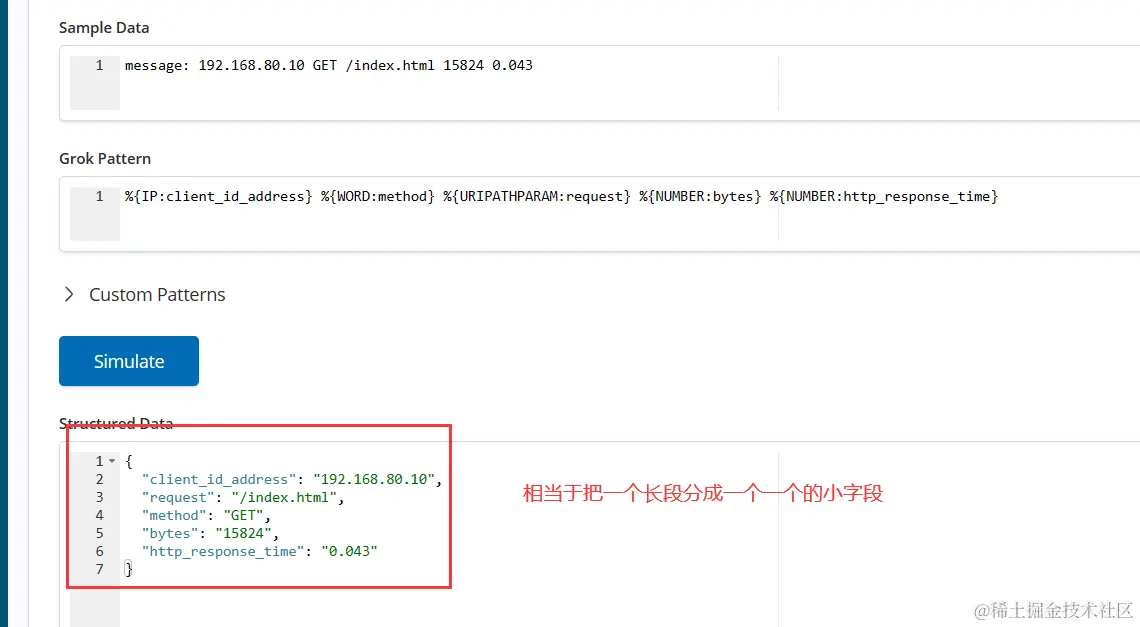Click line number 7 in Structured Data gutter
Screen dimensions: 1140x627
(x=99, y=570)
